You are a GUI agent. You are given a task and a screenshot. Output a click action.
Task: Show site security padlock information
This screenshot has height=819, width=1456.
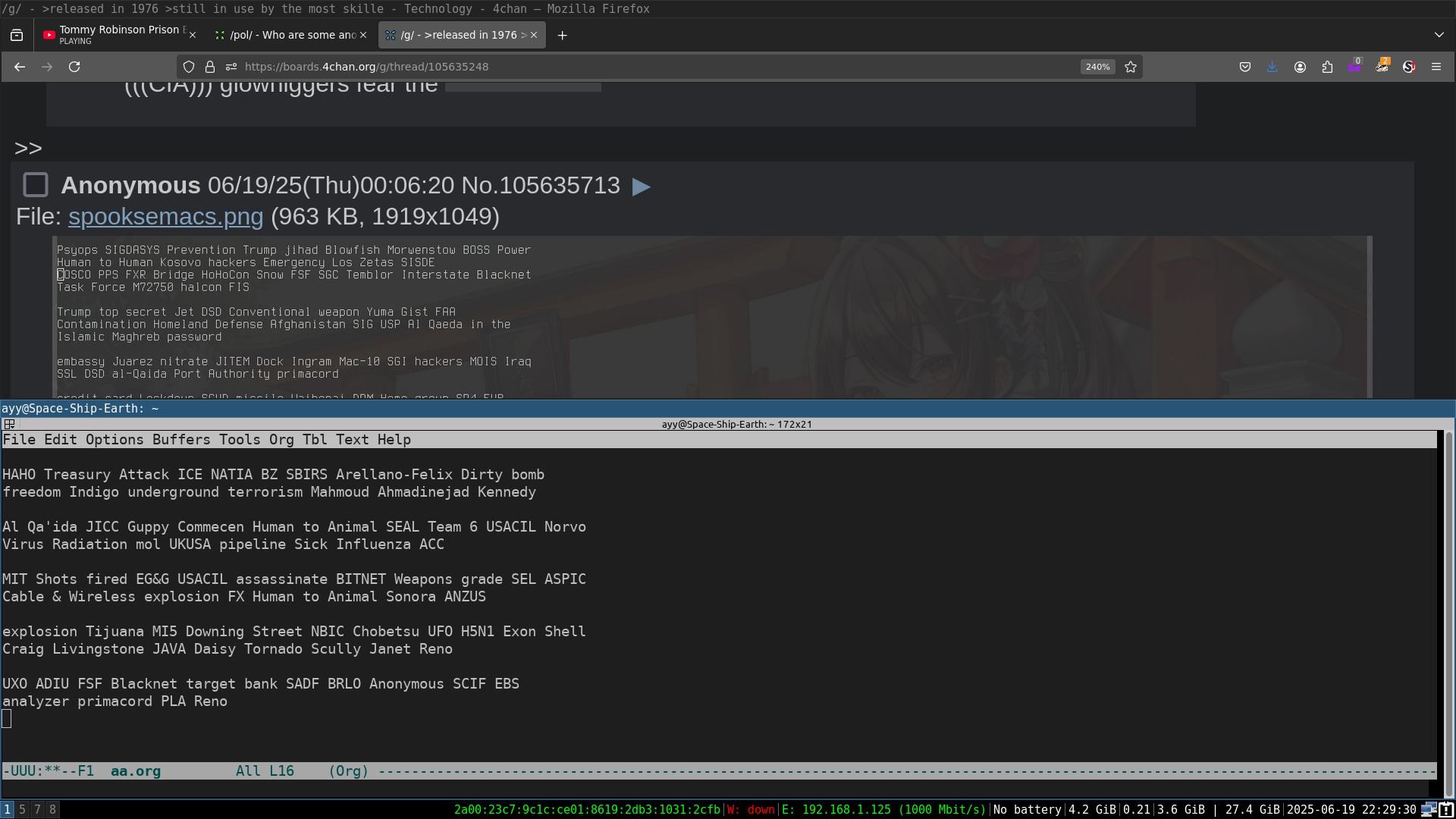click(210, 67)
